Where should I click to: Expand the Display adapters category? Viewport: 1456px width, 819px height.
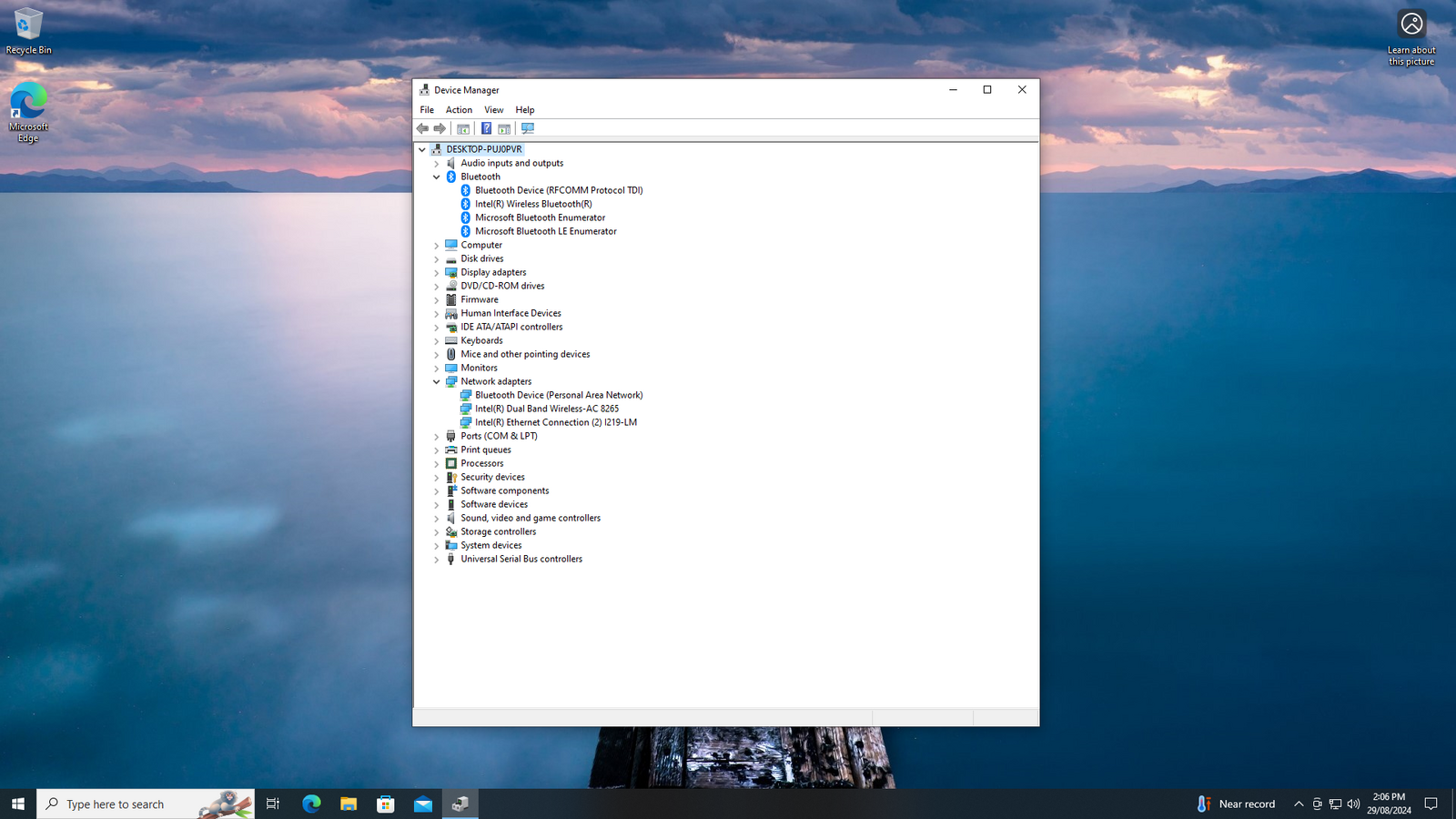pos(437,273)
